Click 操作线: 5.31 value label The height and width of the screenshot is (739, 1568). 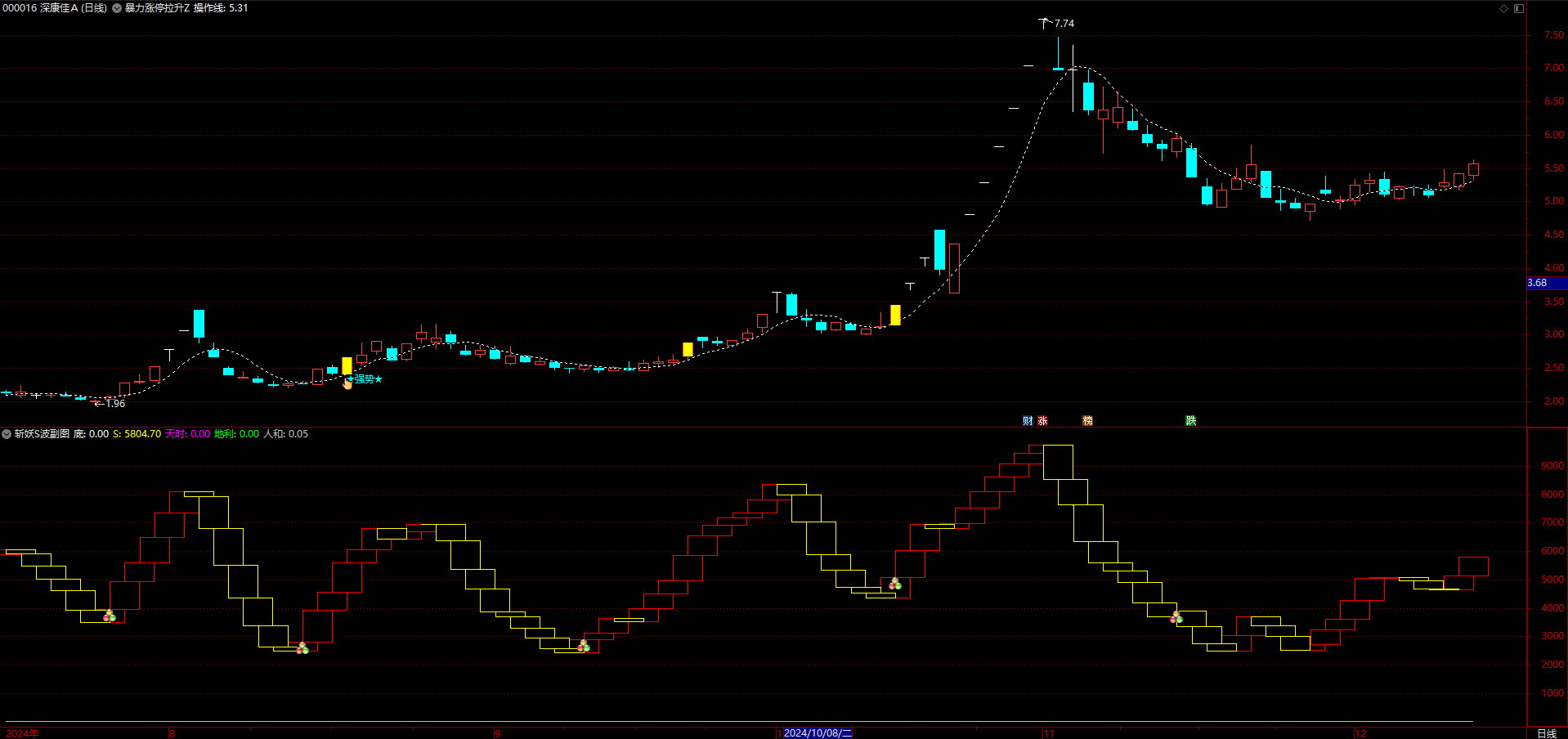(221, 8)
